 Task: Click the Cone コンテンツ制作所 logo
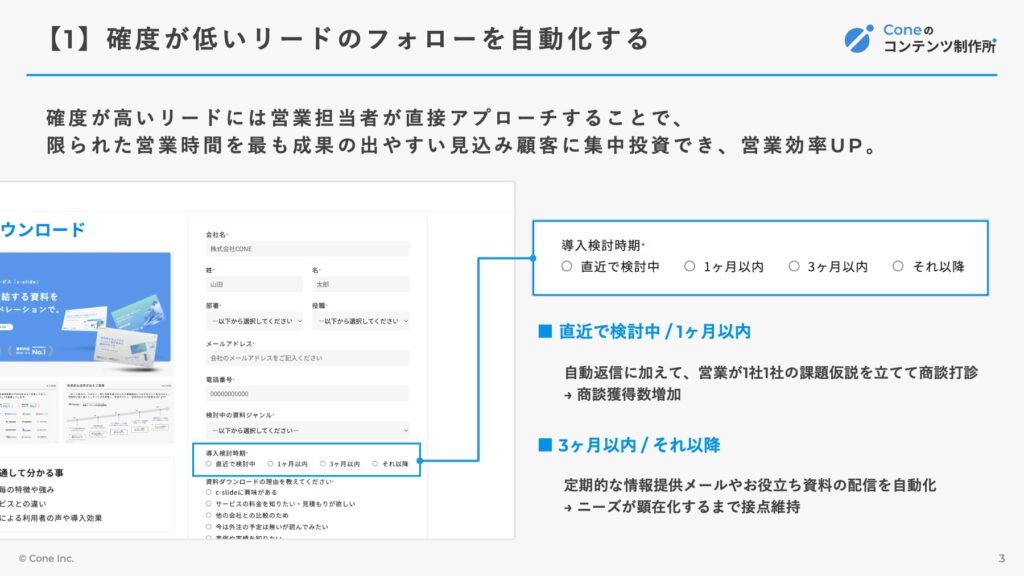coord(920,39)
